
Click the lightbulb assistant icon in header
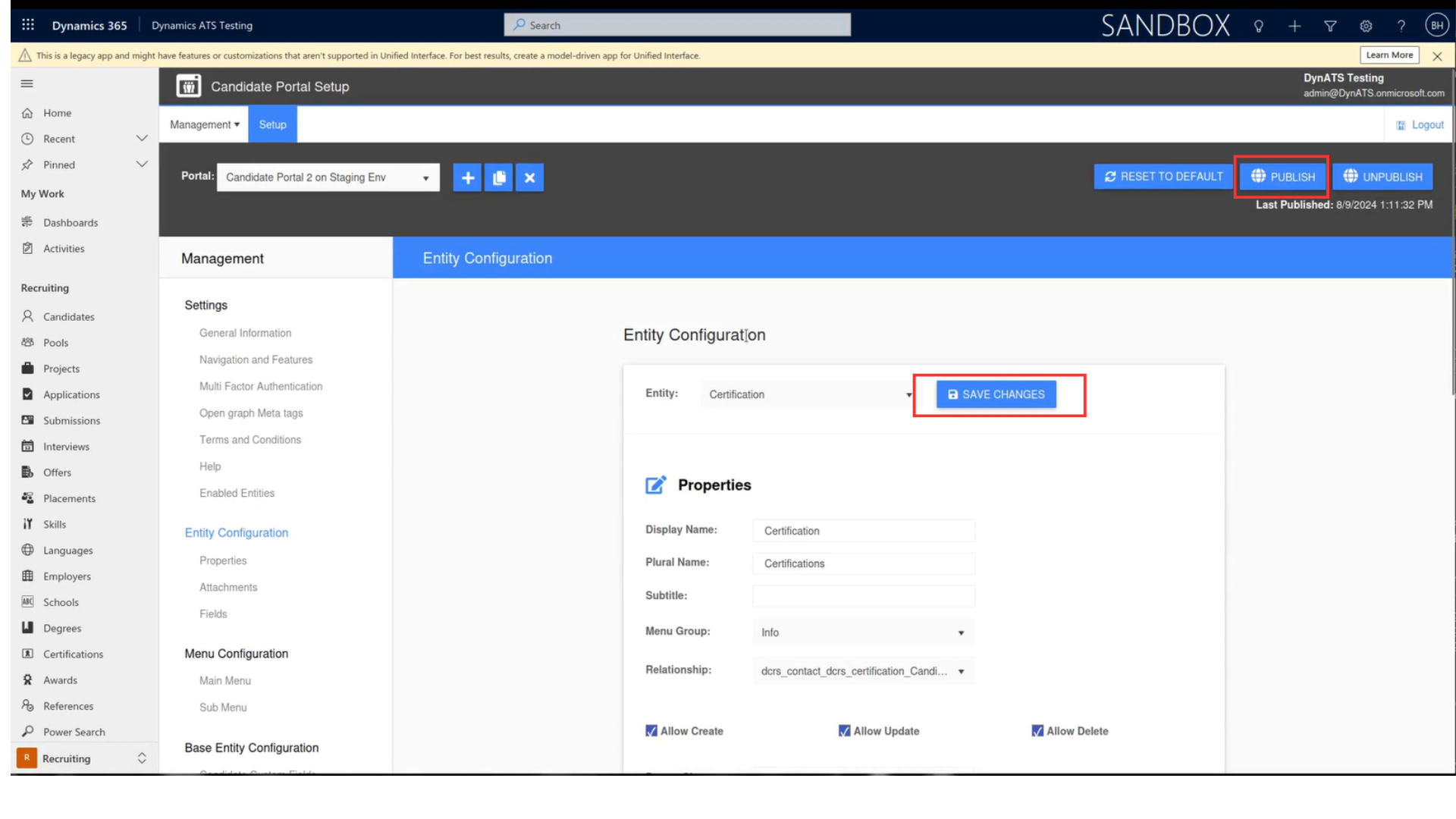point(1259,26)
